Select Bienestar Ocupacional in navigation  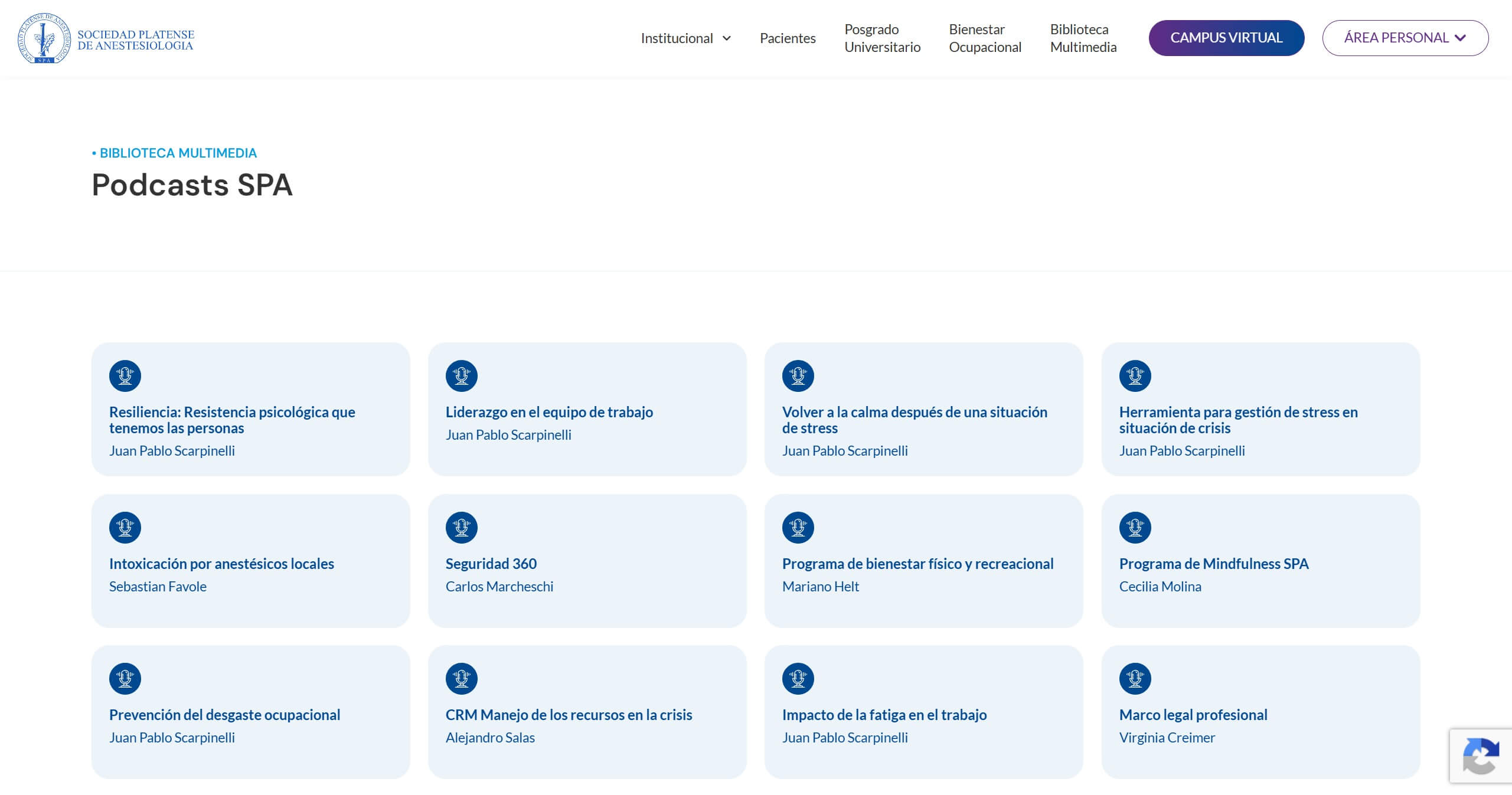tap(985, 38)
